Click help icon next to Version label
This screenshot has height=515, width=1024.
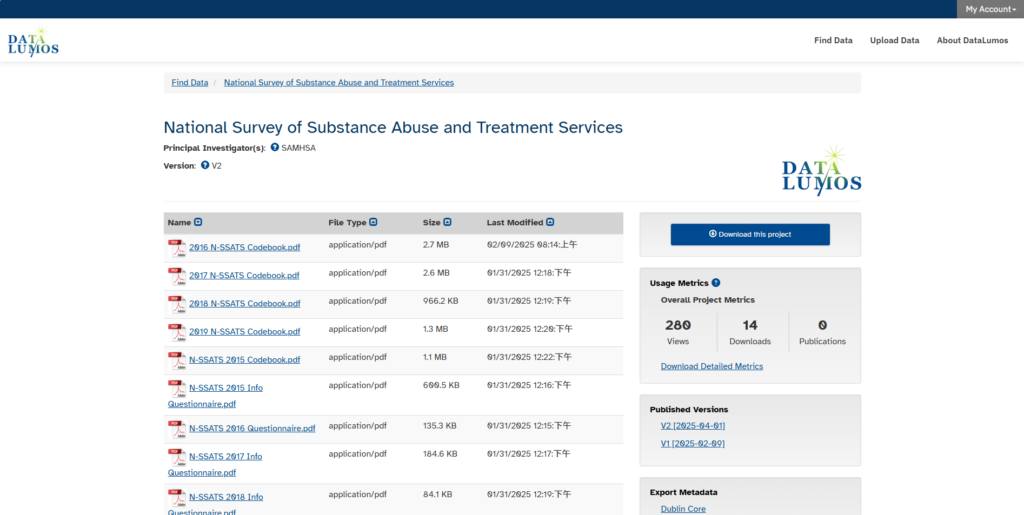coord(205,165)
